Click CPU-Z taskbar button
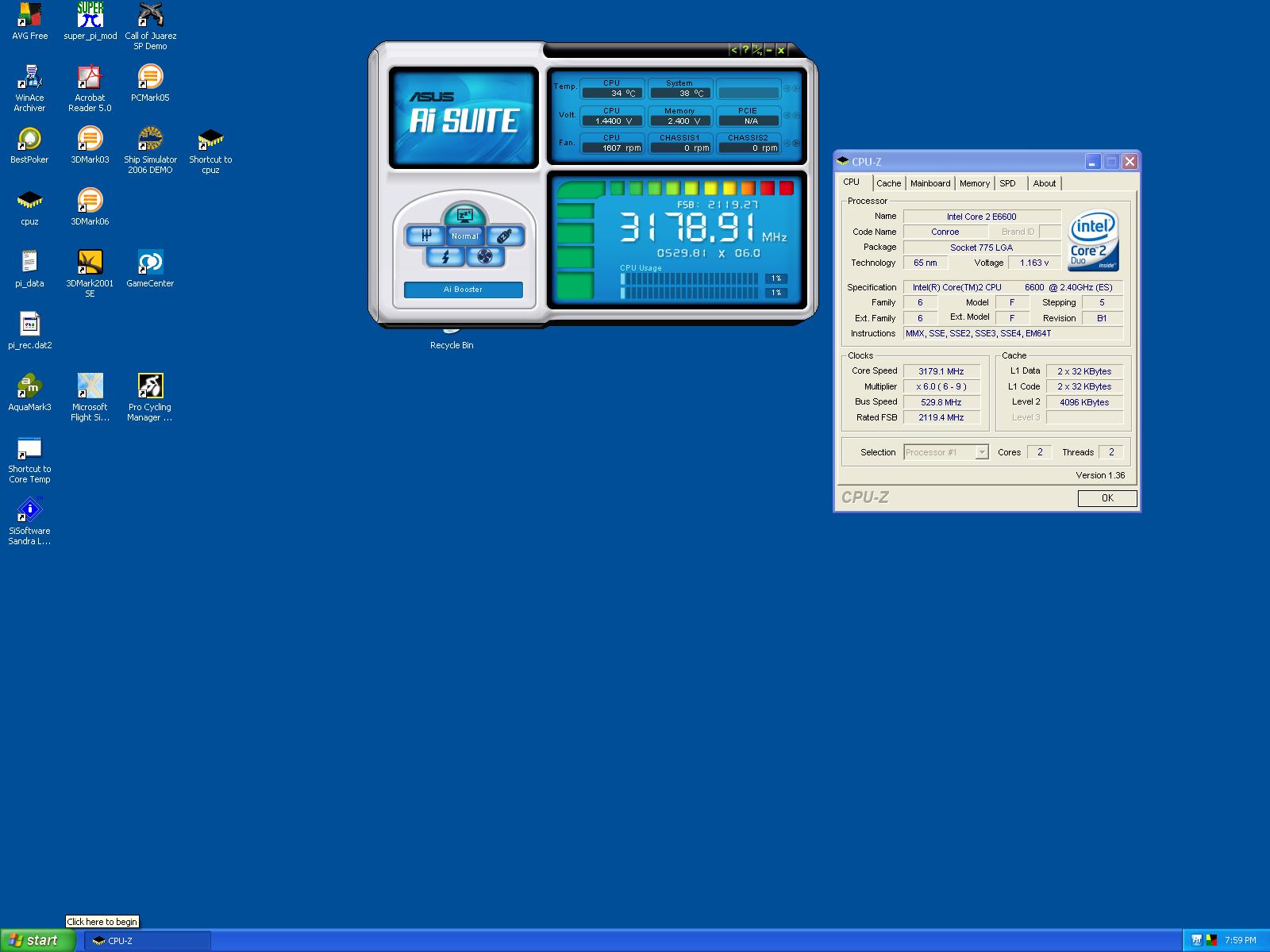 coord(148,941)
